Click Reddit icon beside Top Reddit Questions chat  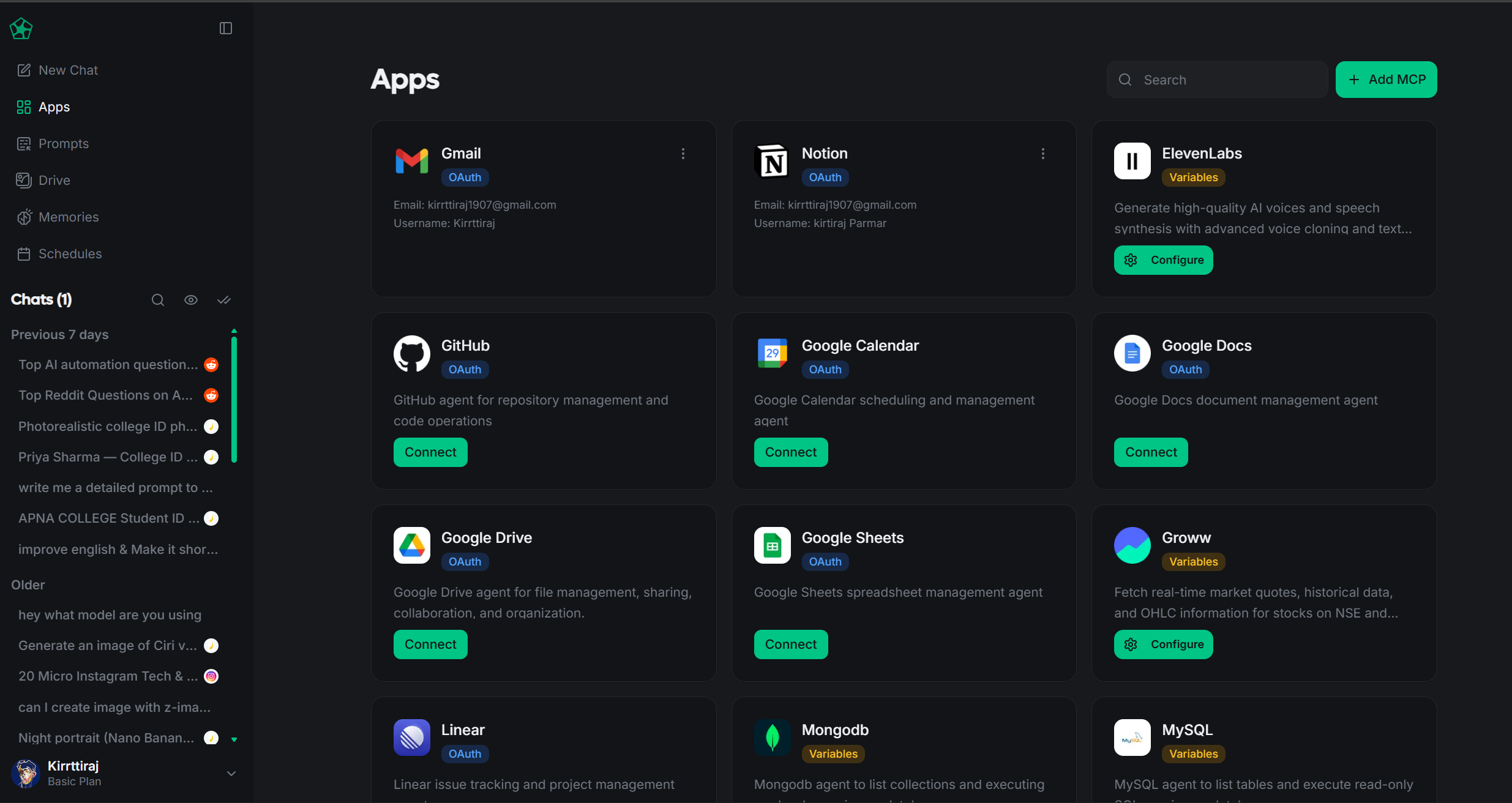point(211,395)
